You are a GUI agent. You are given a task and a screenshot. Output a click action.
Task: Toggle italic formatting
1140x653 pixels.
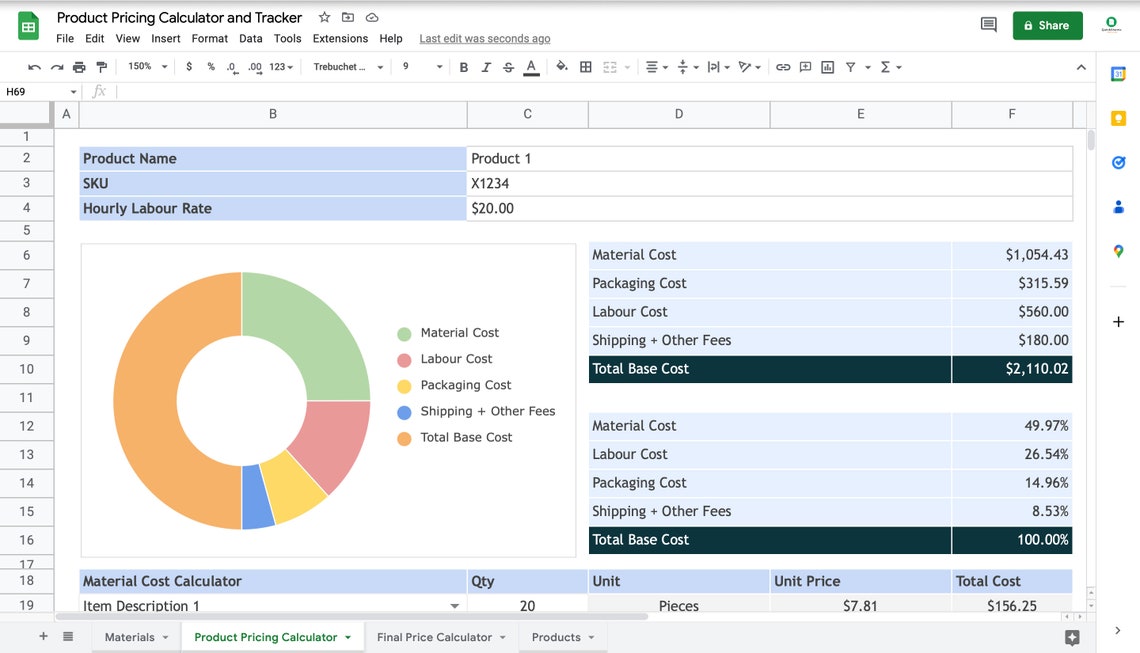tap(486, 66)
